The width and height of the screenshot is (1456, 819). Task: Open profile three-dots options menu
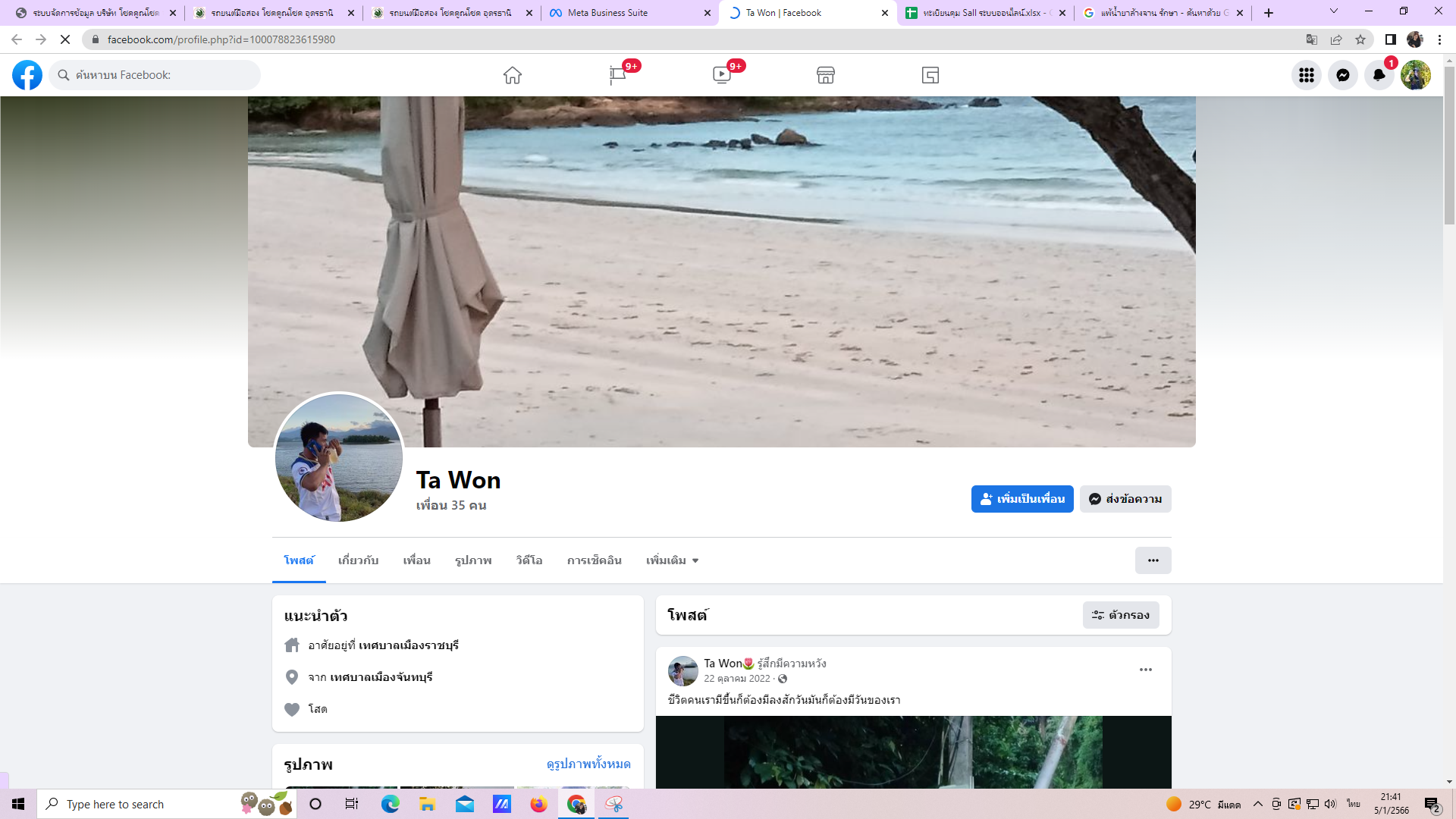pos(1153,560)
